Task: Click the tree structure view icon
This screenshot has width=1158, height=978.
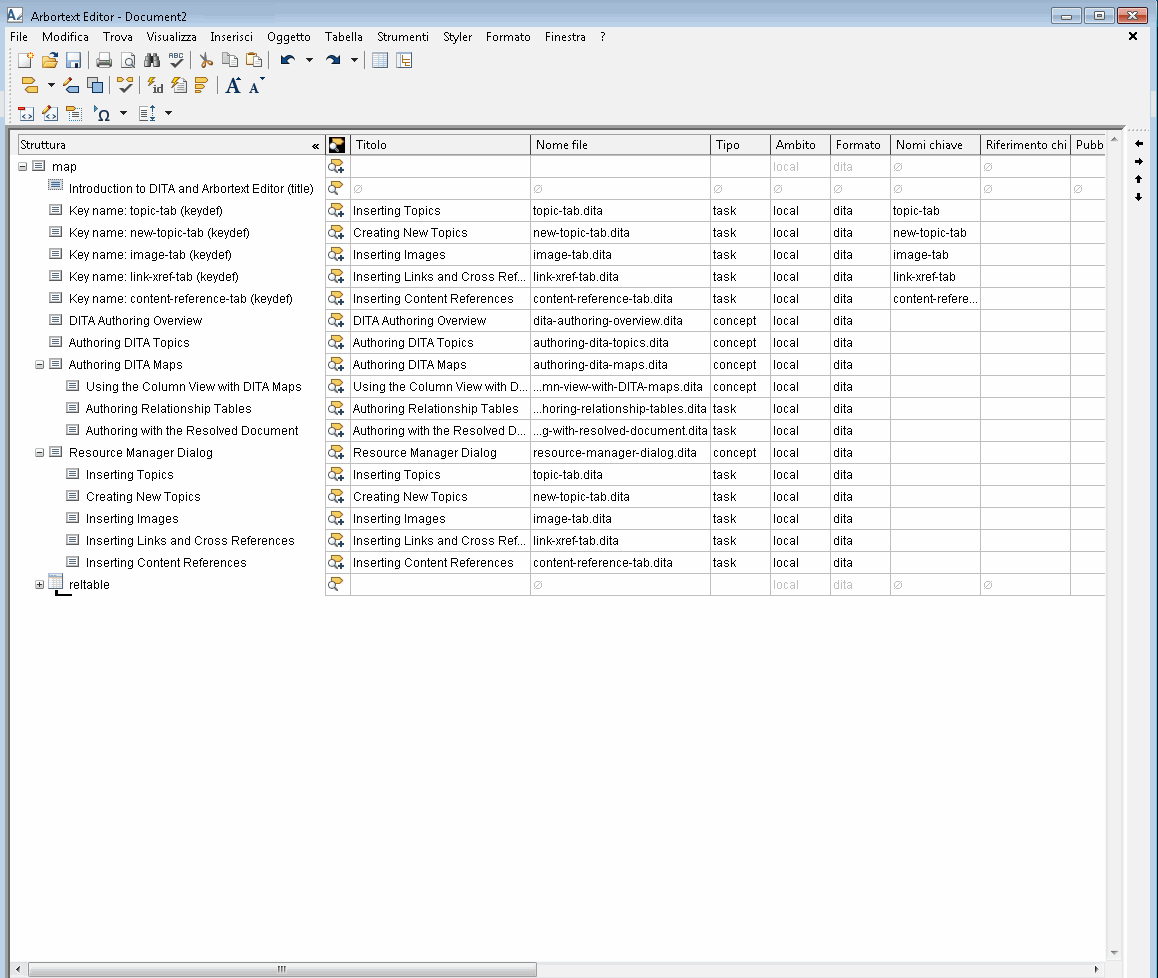Action: tap(403, 61)
